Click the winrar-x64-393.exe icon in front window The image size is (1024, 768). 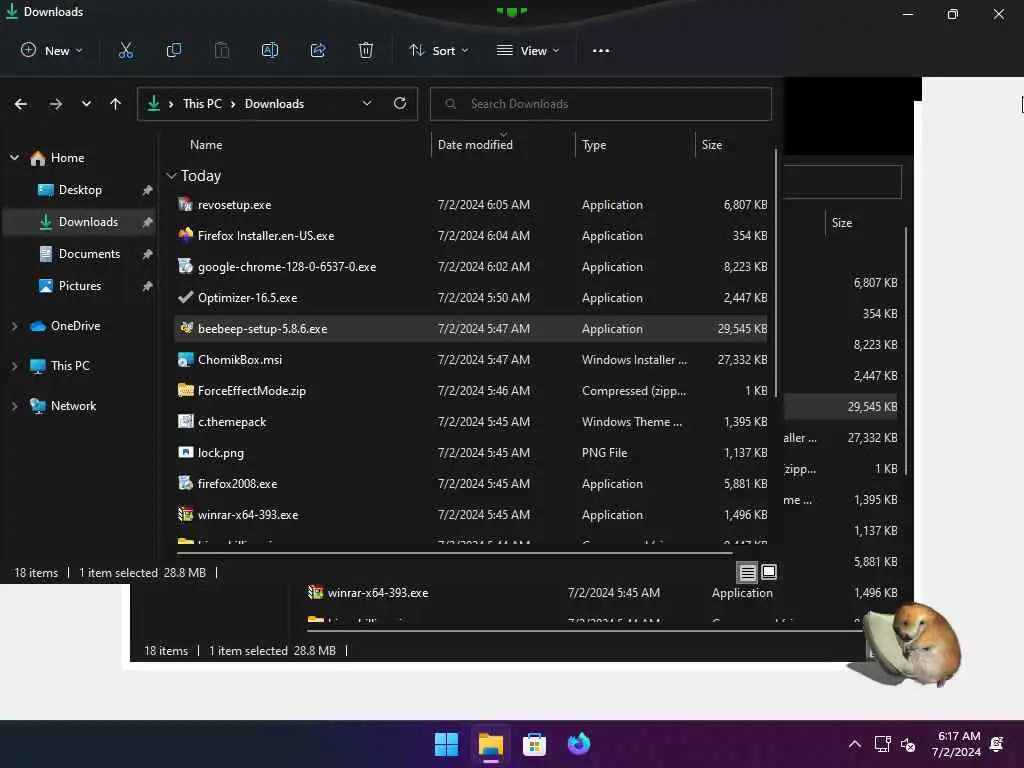(185, 514)
